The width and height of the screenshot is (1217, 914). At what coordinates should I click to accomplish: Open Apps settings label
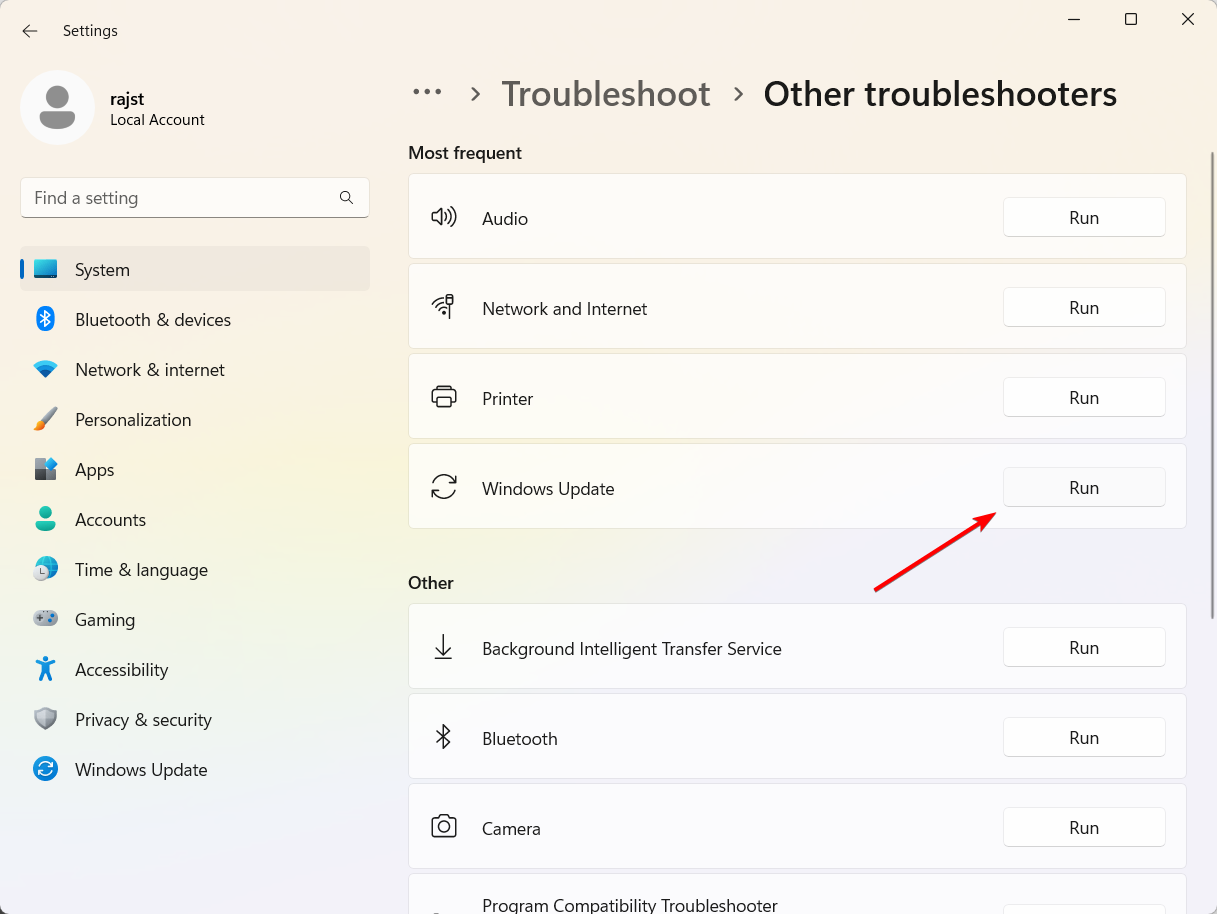pyautogui.click(x=95, y=470)
